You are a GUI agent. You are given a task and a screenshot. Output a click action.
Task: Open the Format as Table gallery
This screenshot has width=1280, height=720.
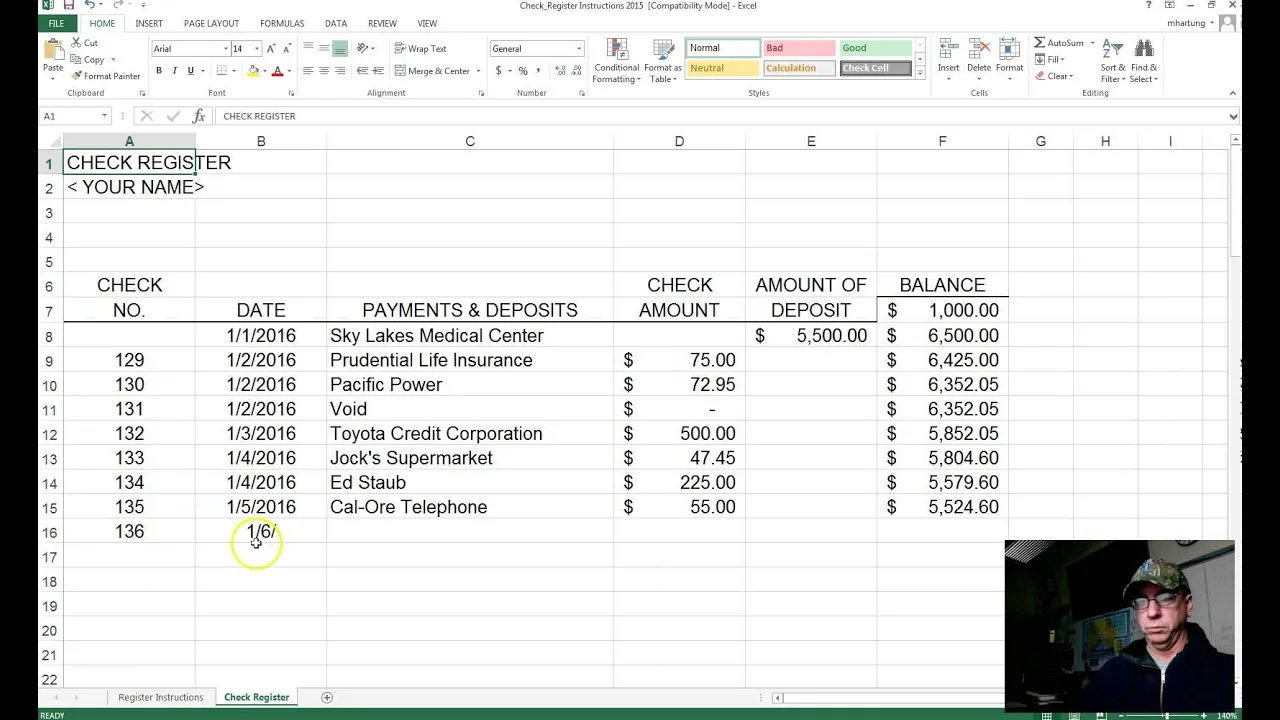[x=662, y=61]
